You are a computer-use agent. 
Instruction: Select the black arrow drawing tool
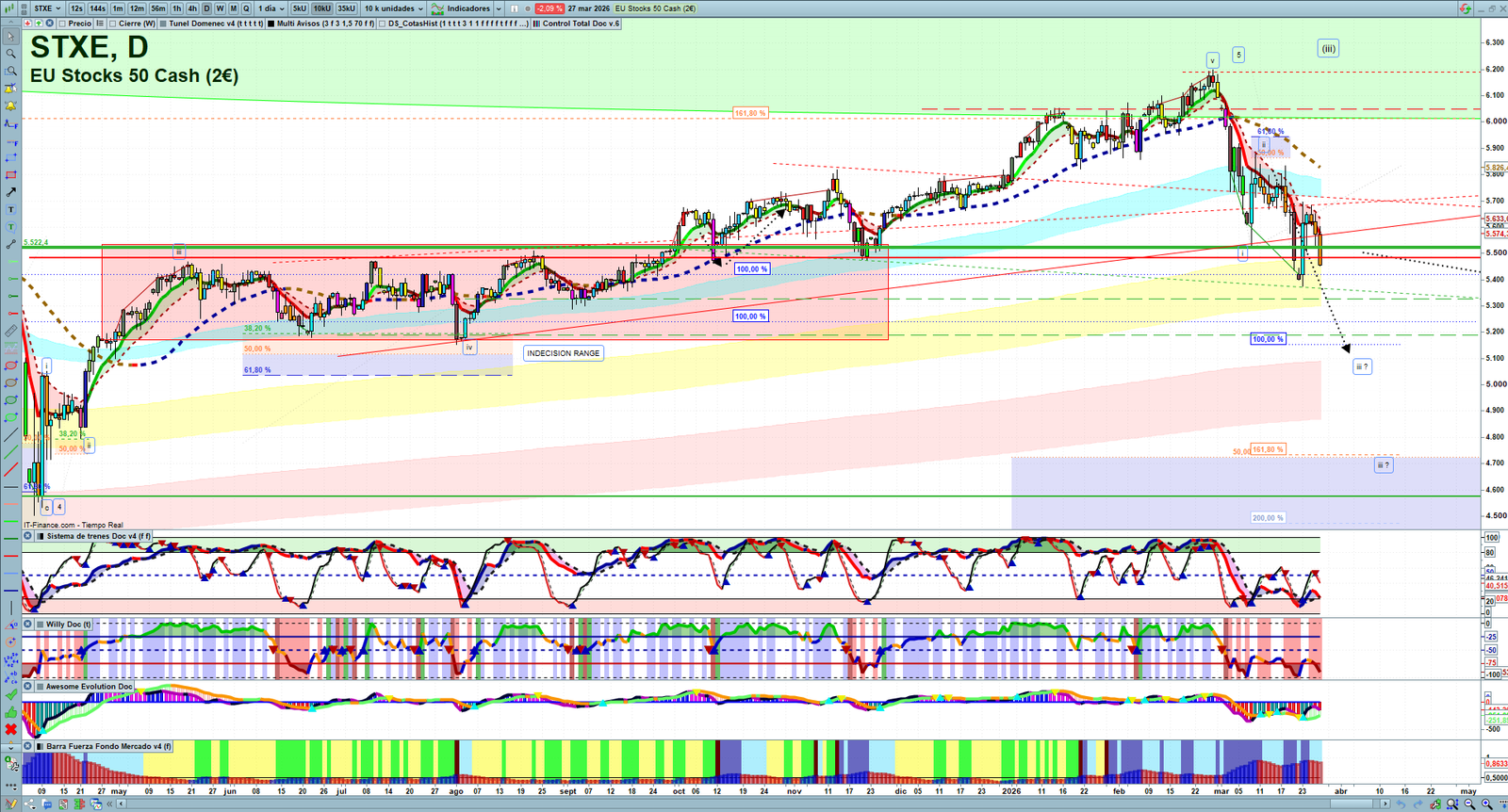[x=10, y=192]
